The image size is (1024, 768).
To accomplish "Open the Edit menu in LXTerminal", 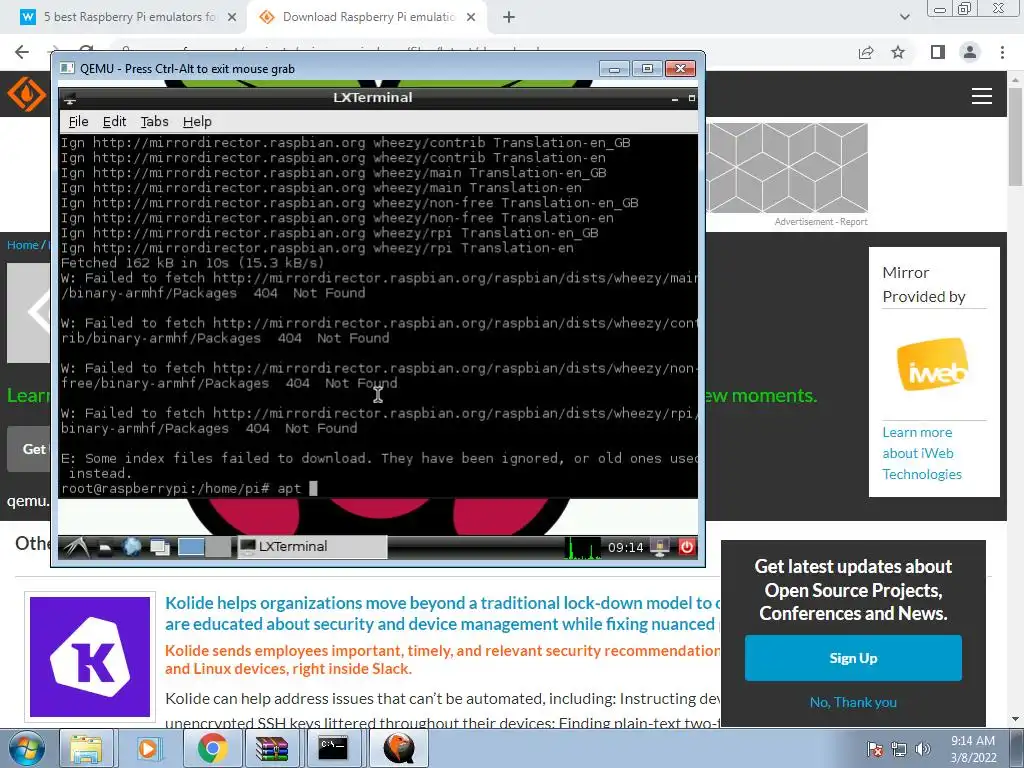I will pyautogui.click(x=114, y=121).
